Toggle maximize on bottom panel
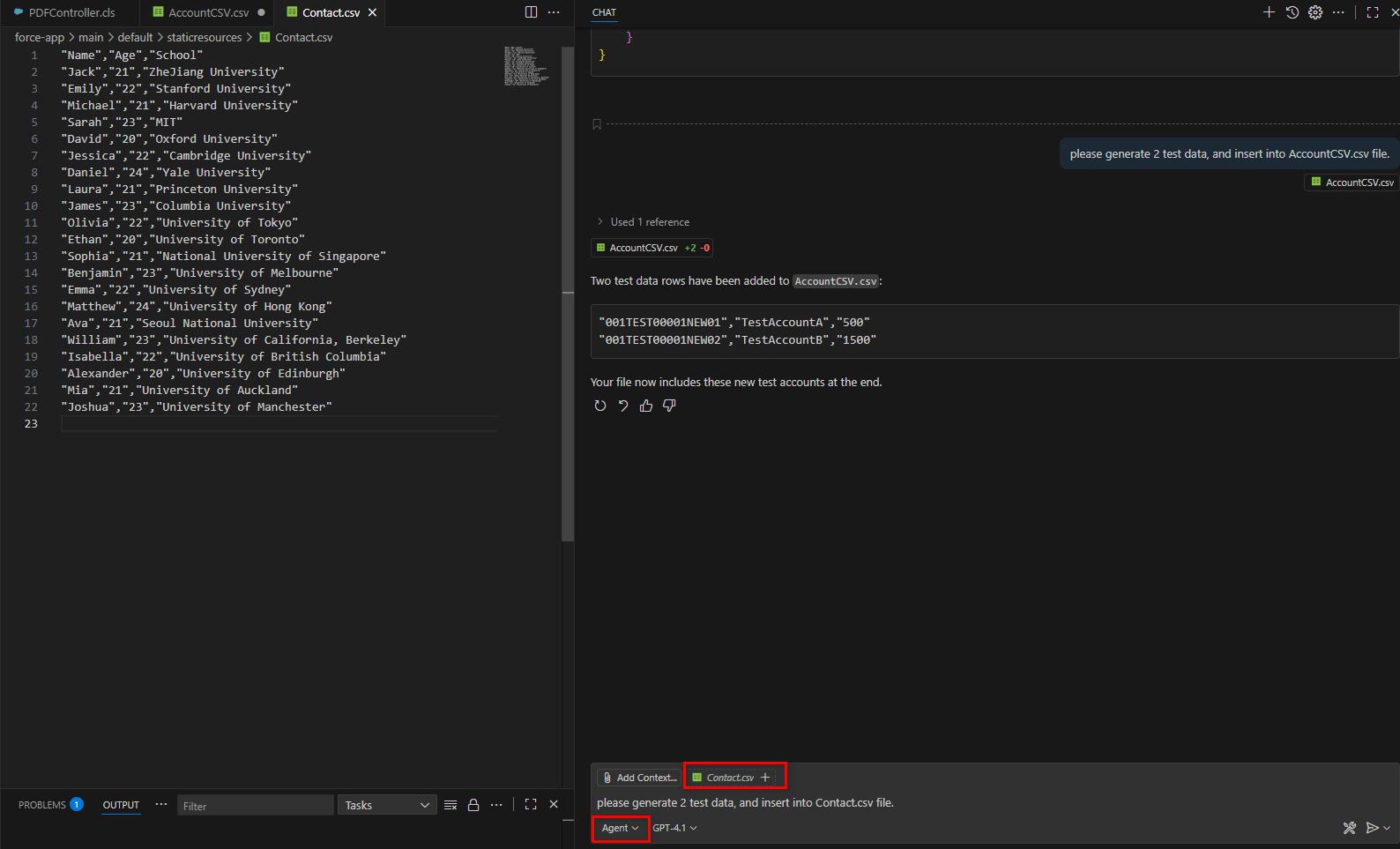 click(x=531, y=804)
